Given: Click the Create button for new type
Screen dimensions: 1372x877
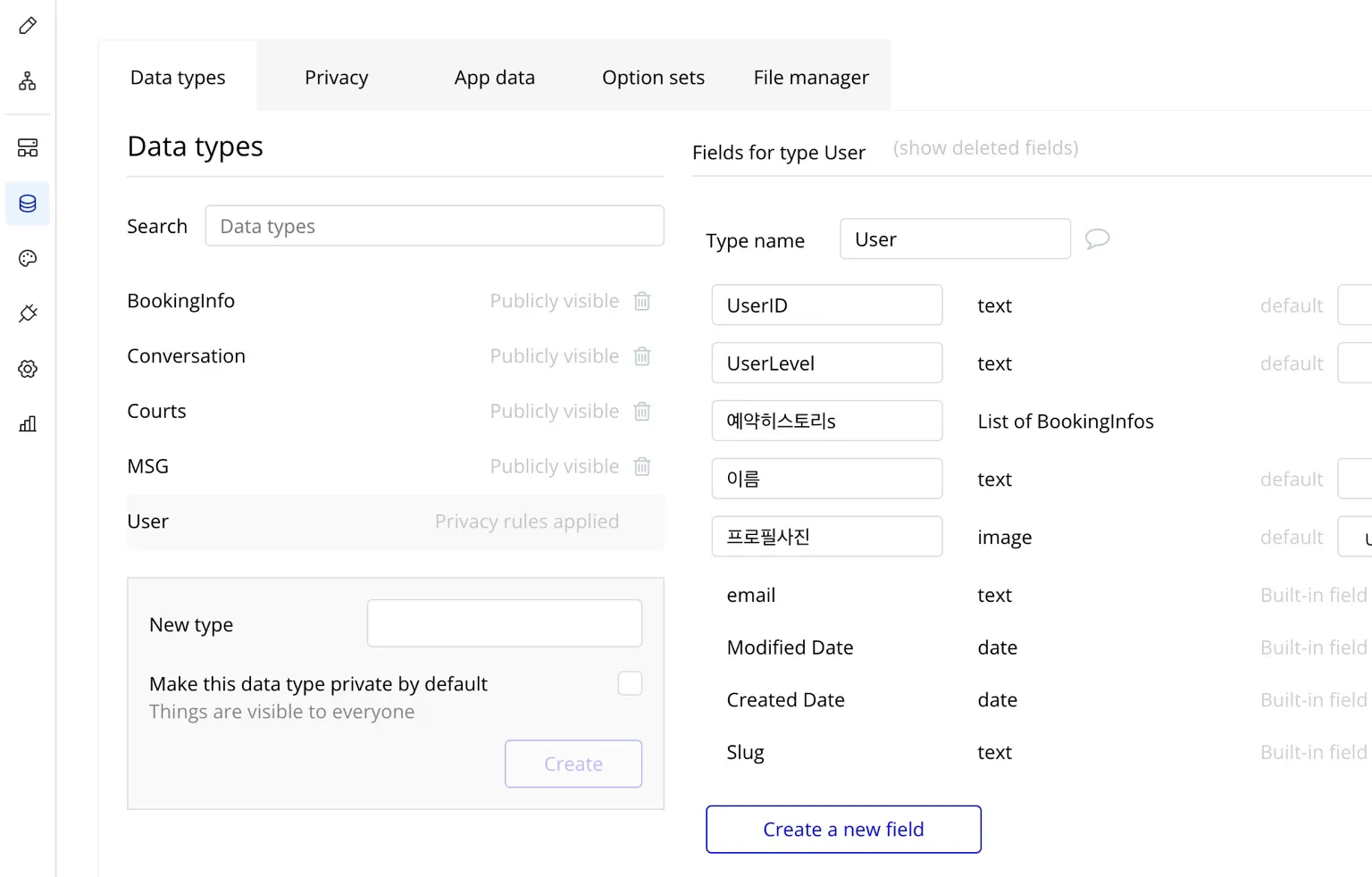Looking at the screenshot, I should tap(573, 764).
